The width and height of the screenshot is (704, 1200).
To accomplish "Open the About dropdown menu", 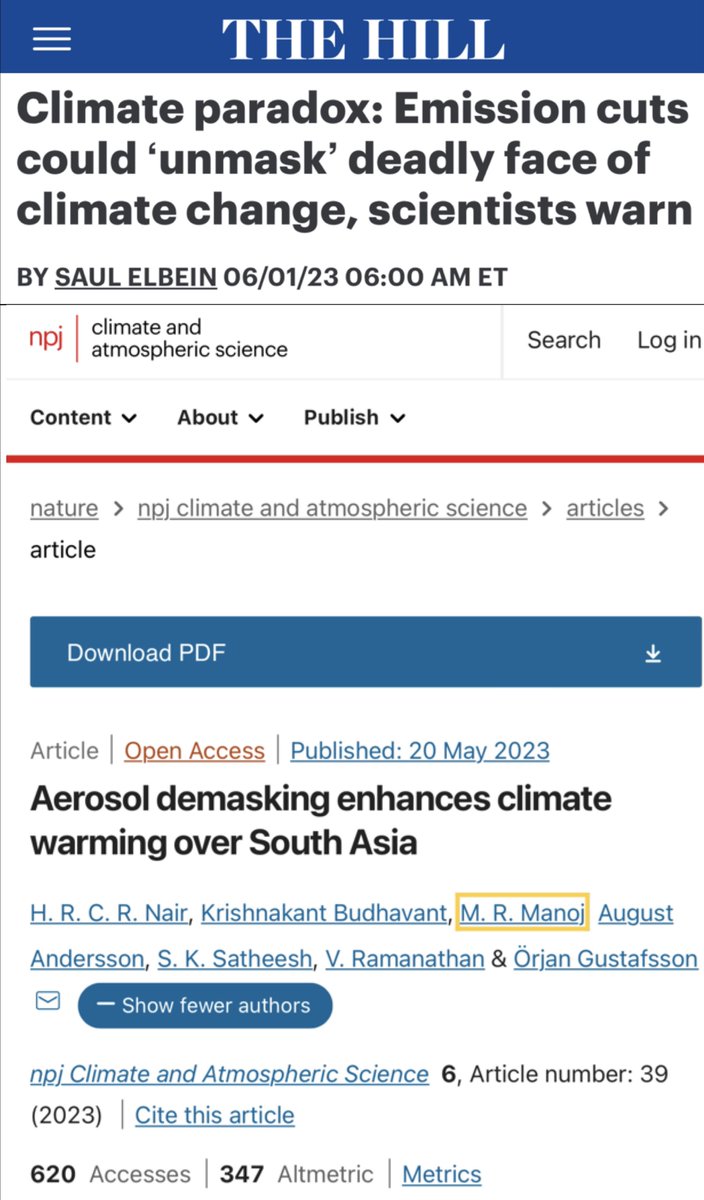I will 220,418.
